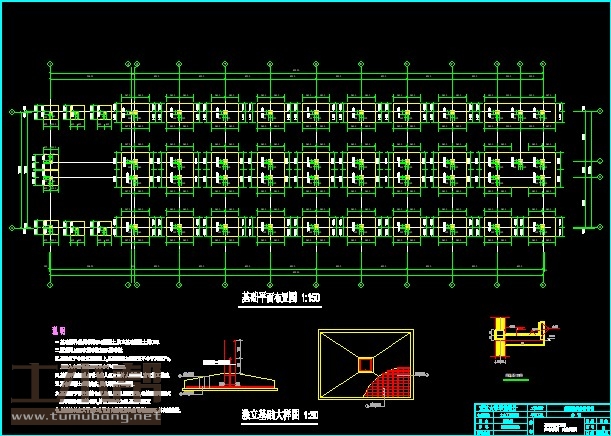Select the square column at foundation detail center

click(x=366, y=362)
